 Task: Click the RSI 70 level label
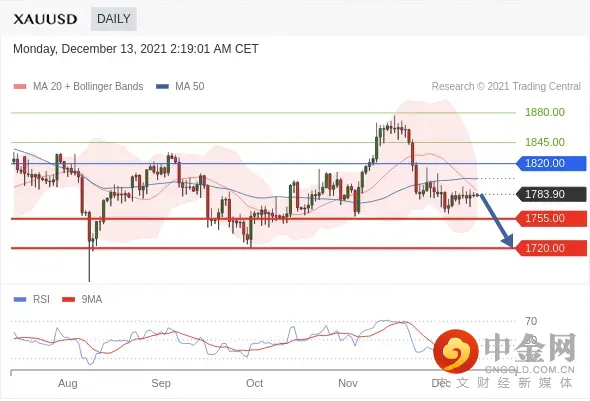(x=531, y=321)
